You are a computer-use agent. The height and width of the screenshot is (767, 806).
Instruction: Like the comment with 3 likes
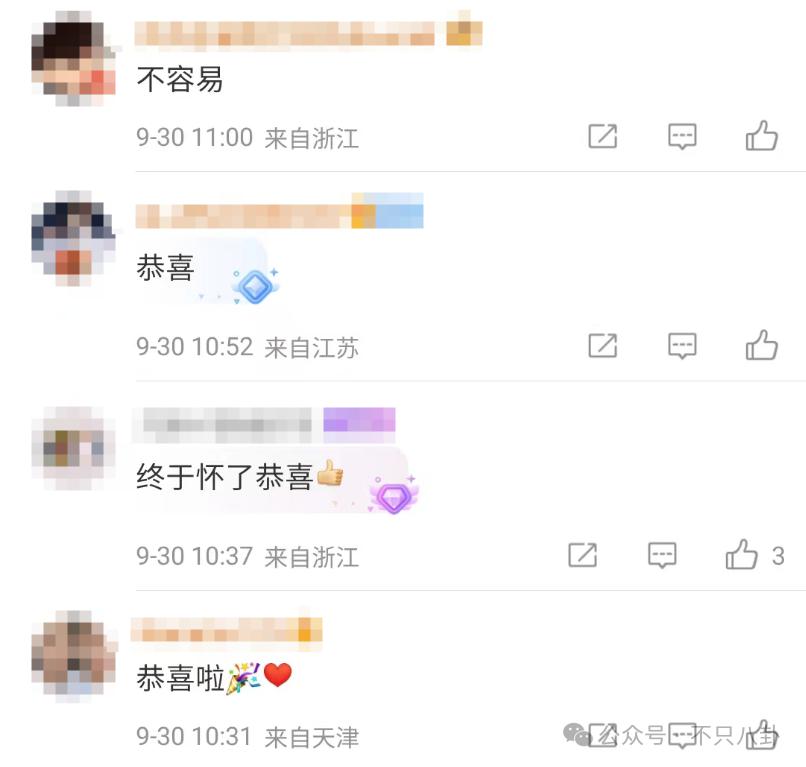coord(742,554)
